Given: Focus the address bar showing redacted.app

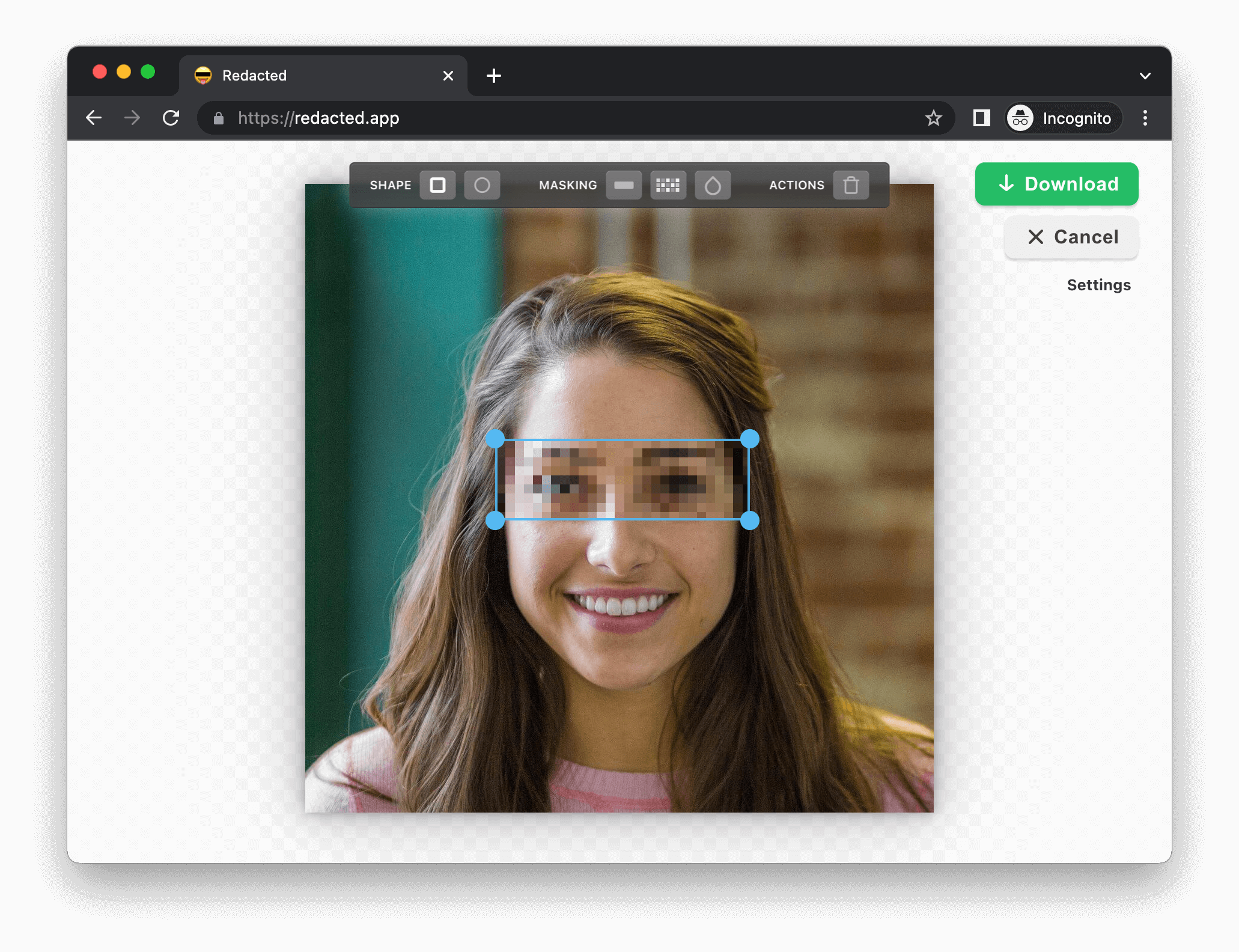Looking at the screenshot, I should (576, 118).
